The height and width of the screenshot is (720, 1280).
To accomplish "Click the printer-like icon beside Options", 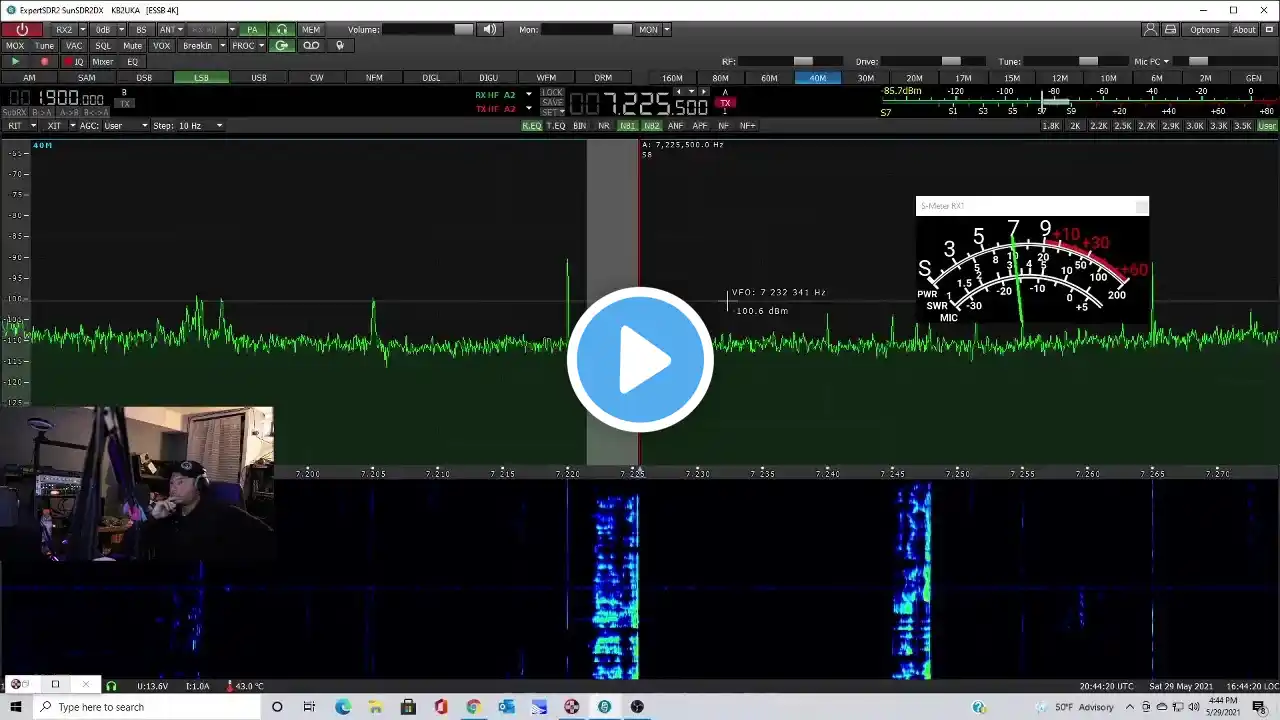I will pyautogui.click(x=1170, y=30).
